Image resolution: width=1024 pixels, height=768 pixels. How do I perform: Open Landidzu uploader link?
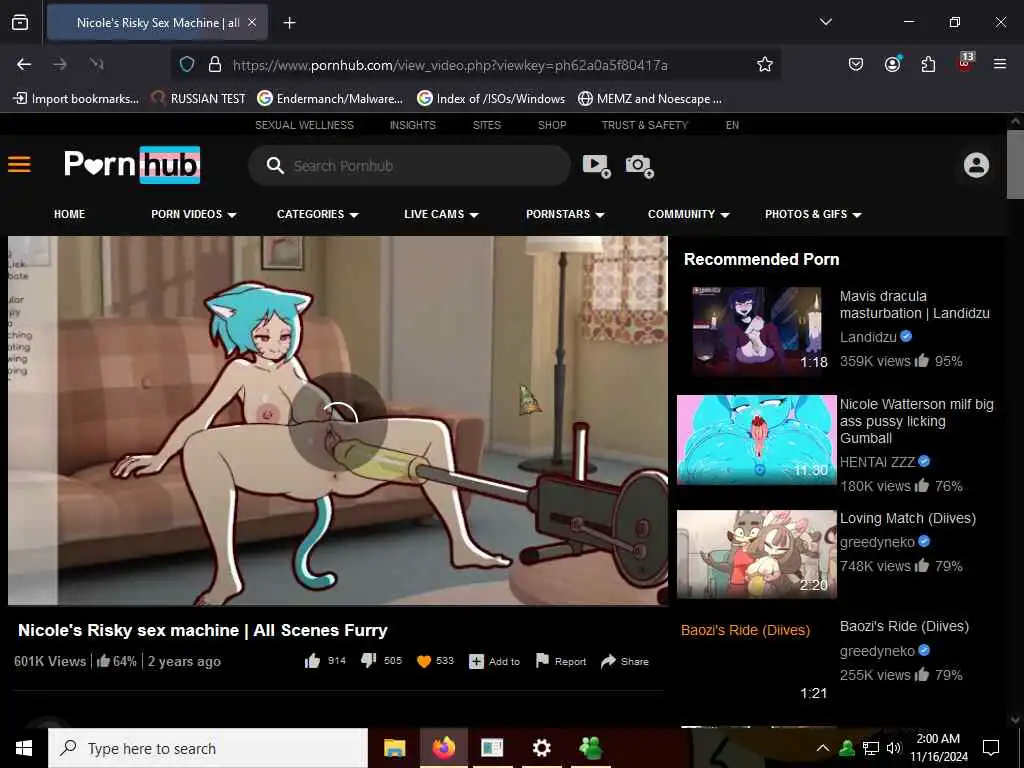(868, 337)
